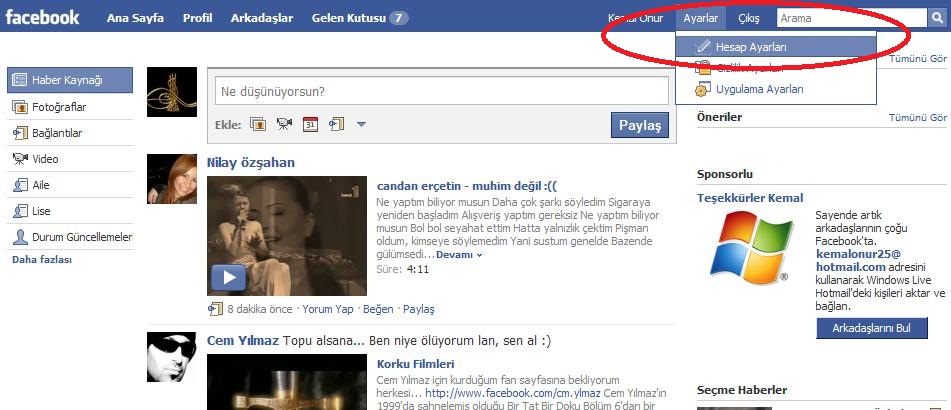Click the Sponsorlu heading

(725, 174)
